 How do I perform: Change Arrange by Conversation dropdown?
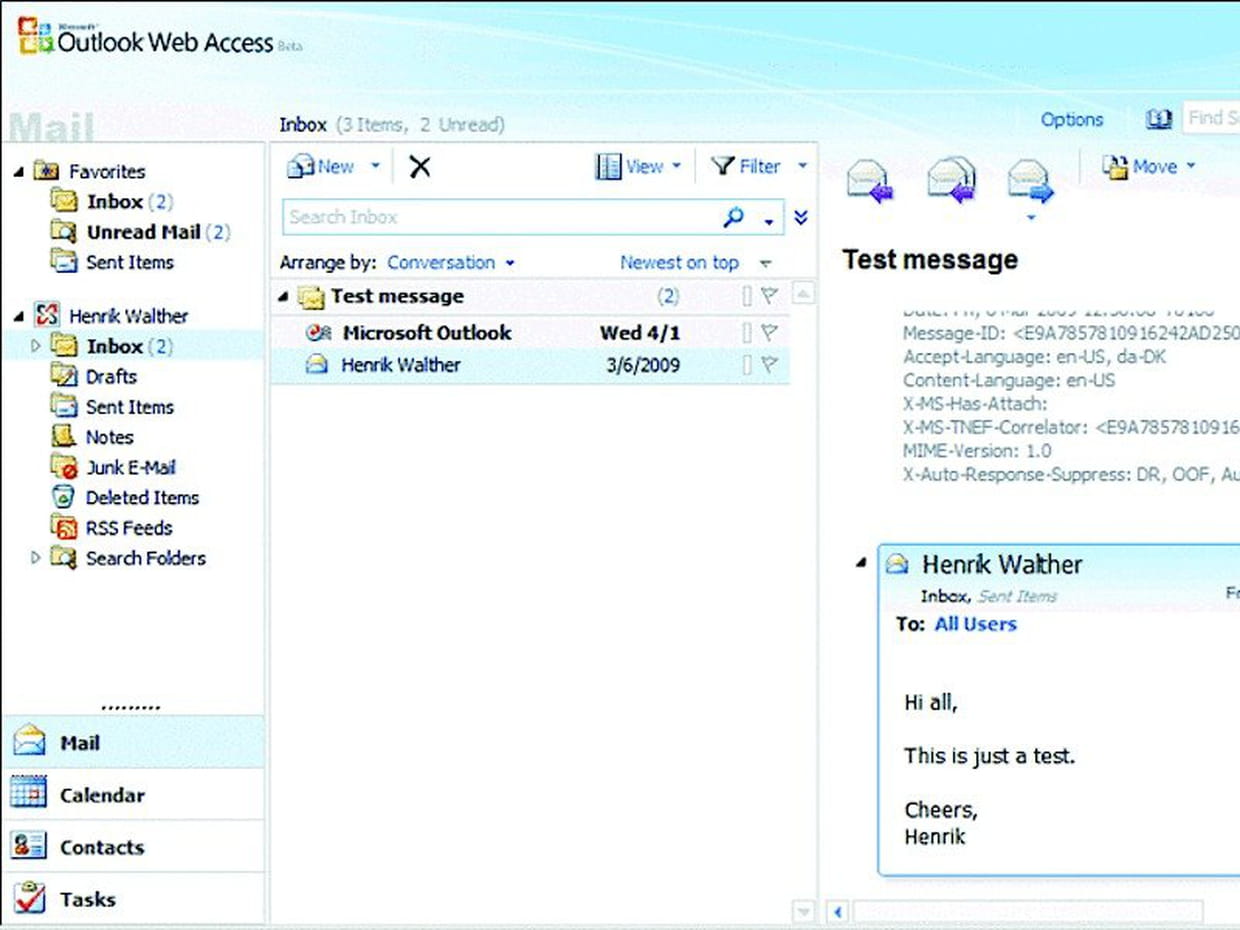[451, 263]
